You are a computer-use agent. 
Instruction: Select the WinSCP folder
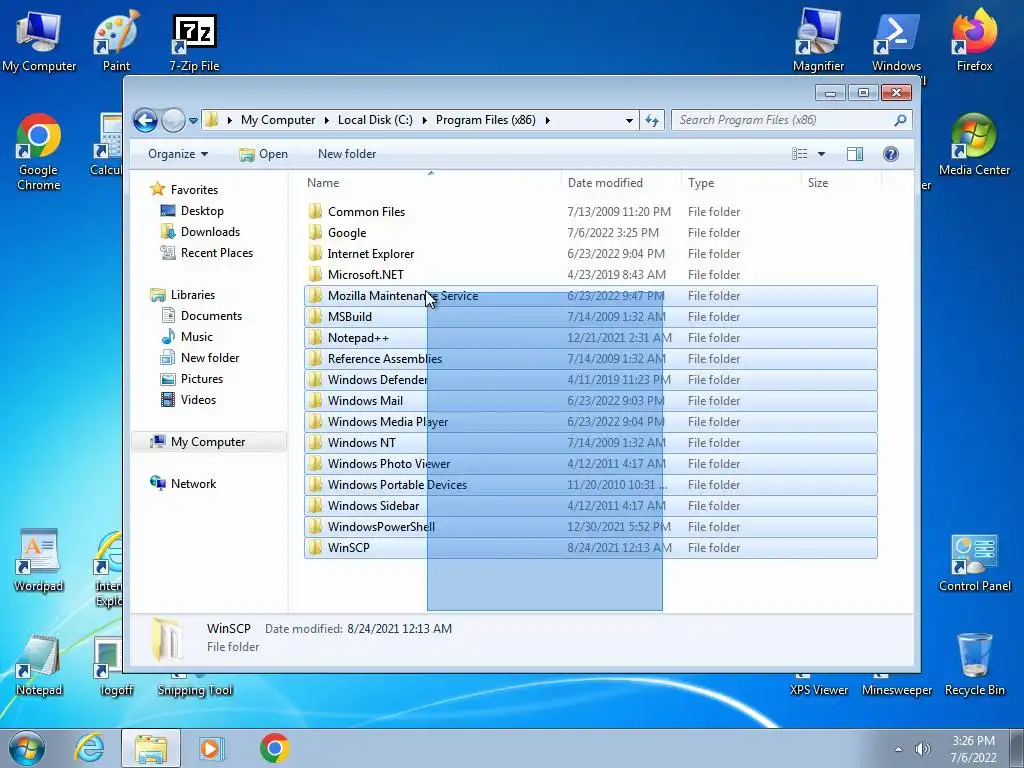point(590,548)
